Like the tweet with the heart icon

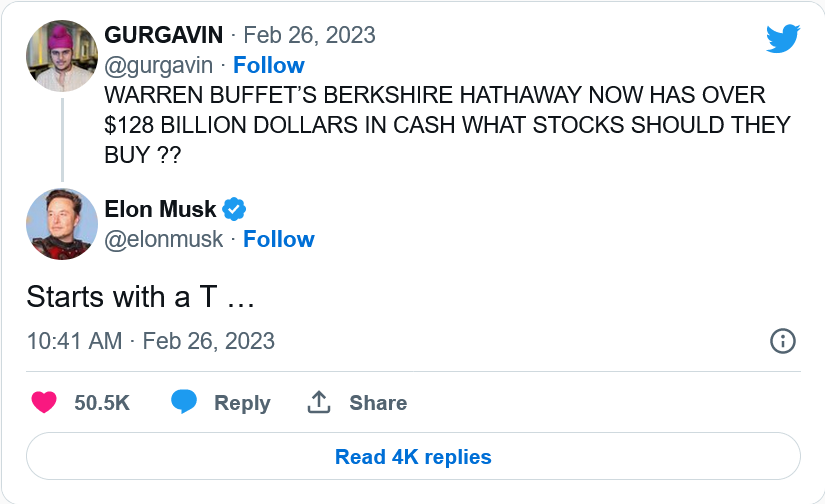[x=44, y=402]
